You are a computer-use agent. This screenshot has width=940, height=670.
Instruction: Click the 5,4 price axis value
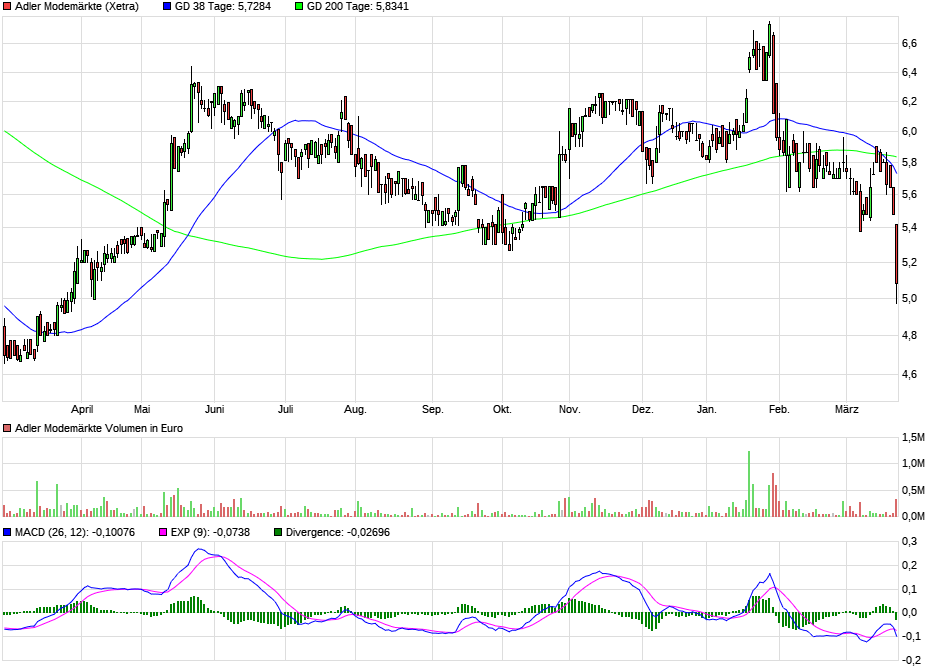pyautogui.click(x=909, y=228)
